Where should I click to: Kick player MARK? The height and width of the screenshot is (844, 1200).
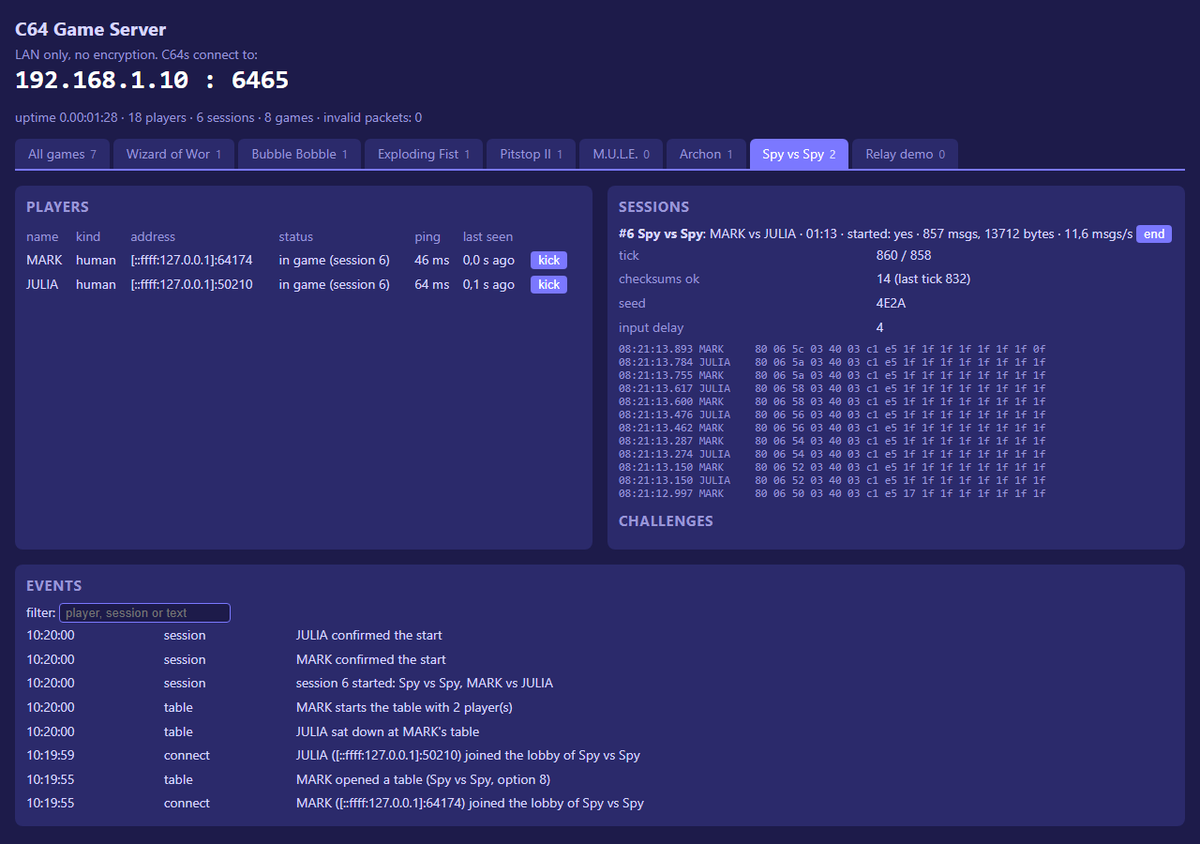[x=549, y=260]
